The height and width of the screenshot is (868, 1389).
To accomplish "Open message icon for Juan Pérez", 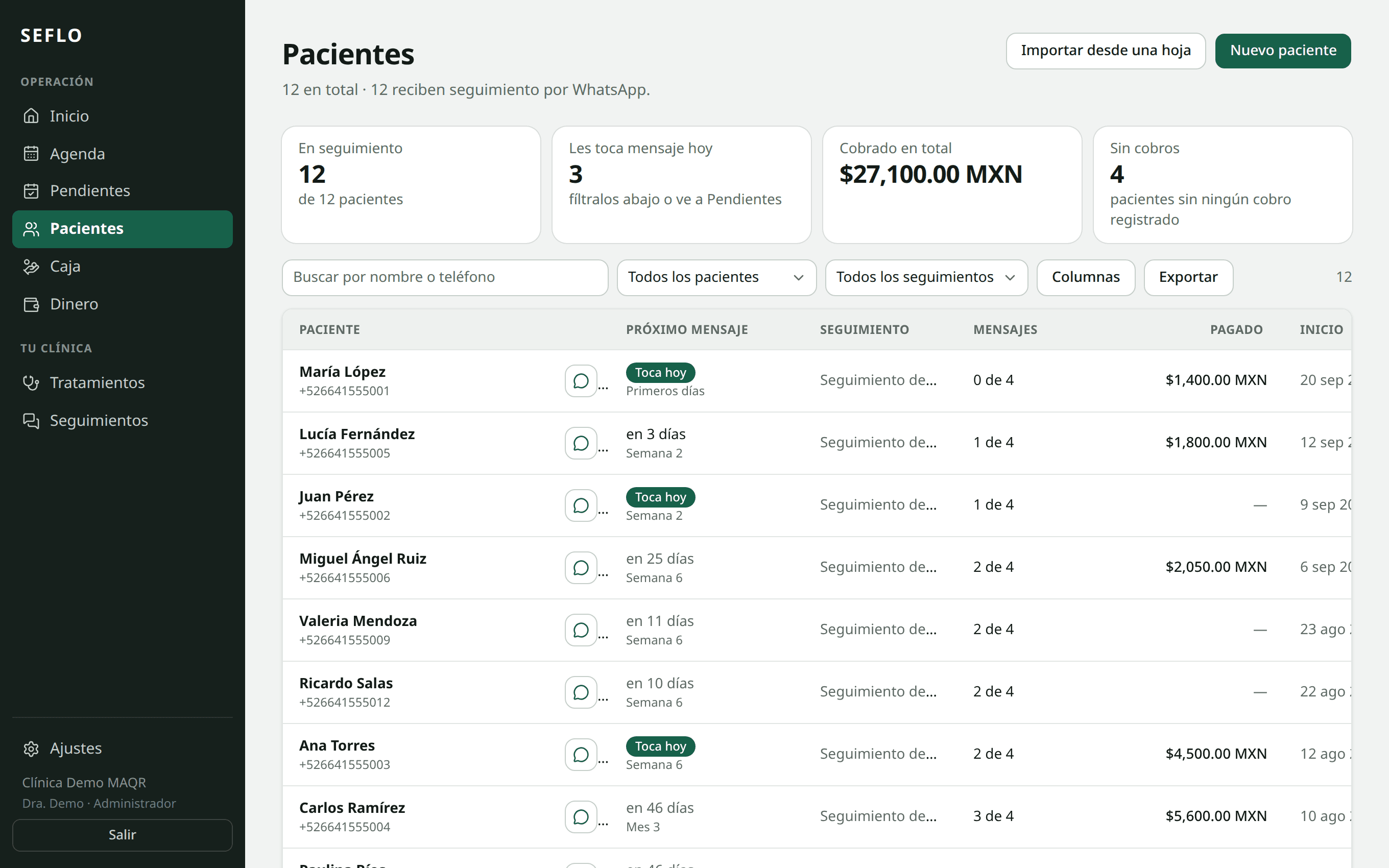I will point(581,505).
